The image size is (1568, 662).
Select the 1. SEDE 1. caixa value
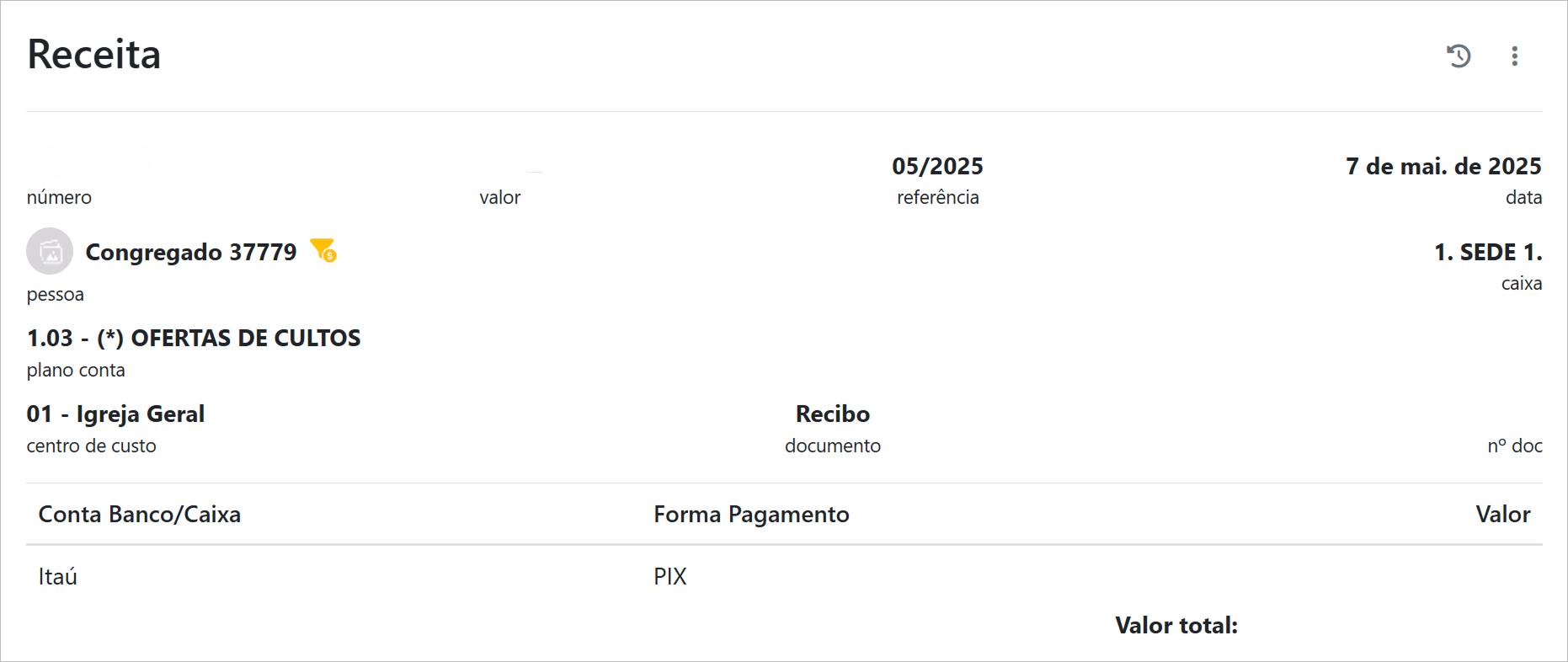click(1487, 252)
